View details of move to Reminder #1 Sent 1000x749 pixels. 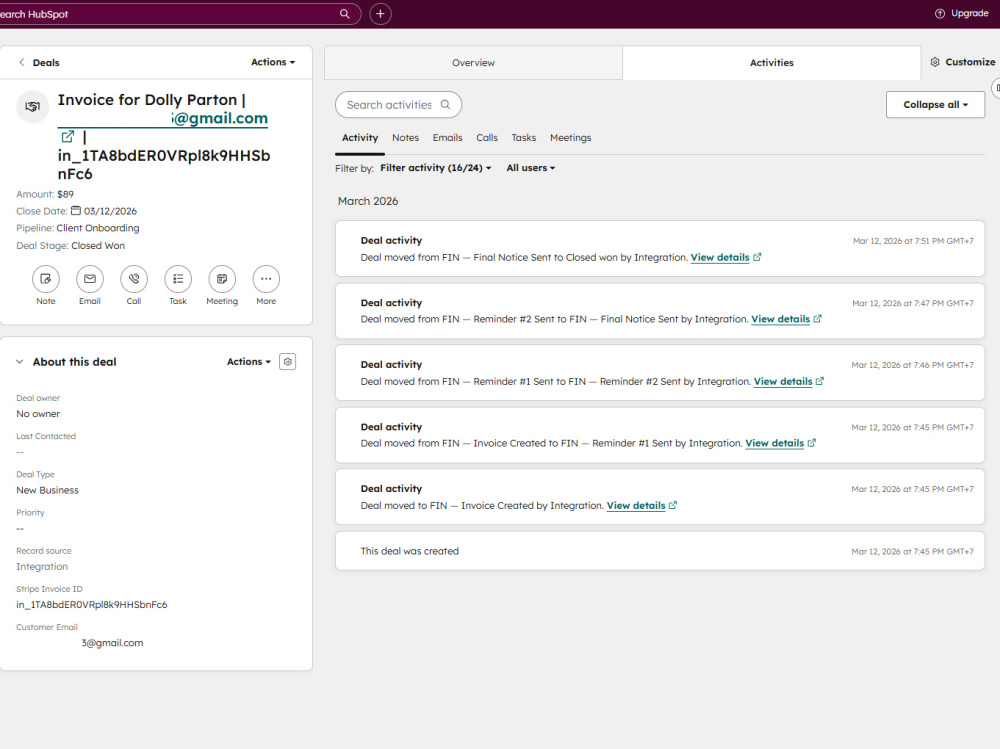click(775, 443)
